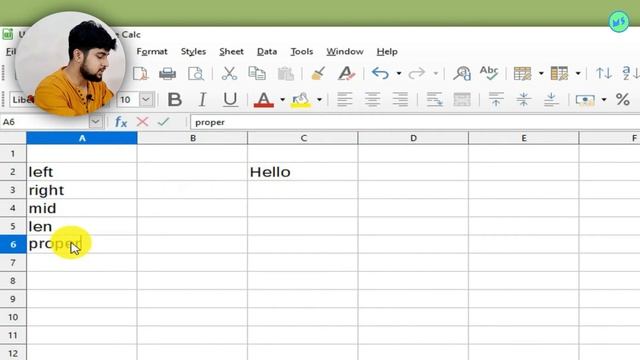Toggle Center Horizontally alignment
Viewport: 640px width, 360px height.
click(x=372, y=100)
